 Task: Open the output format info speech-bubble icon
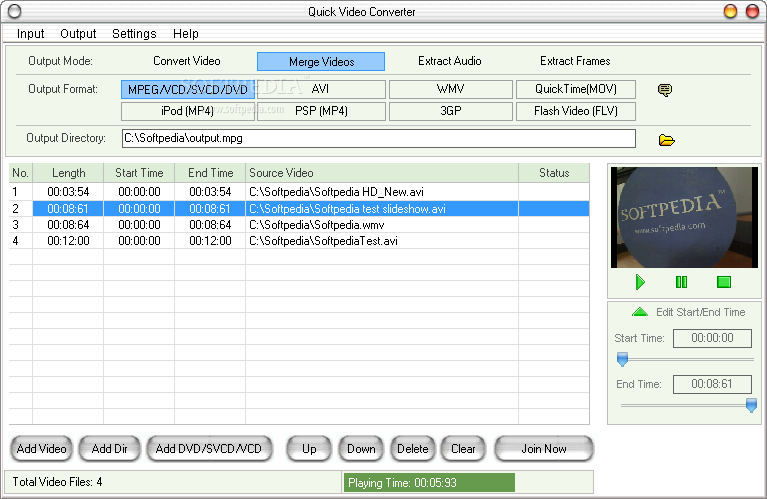[664, 90]
